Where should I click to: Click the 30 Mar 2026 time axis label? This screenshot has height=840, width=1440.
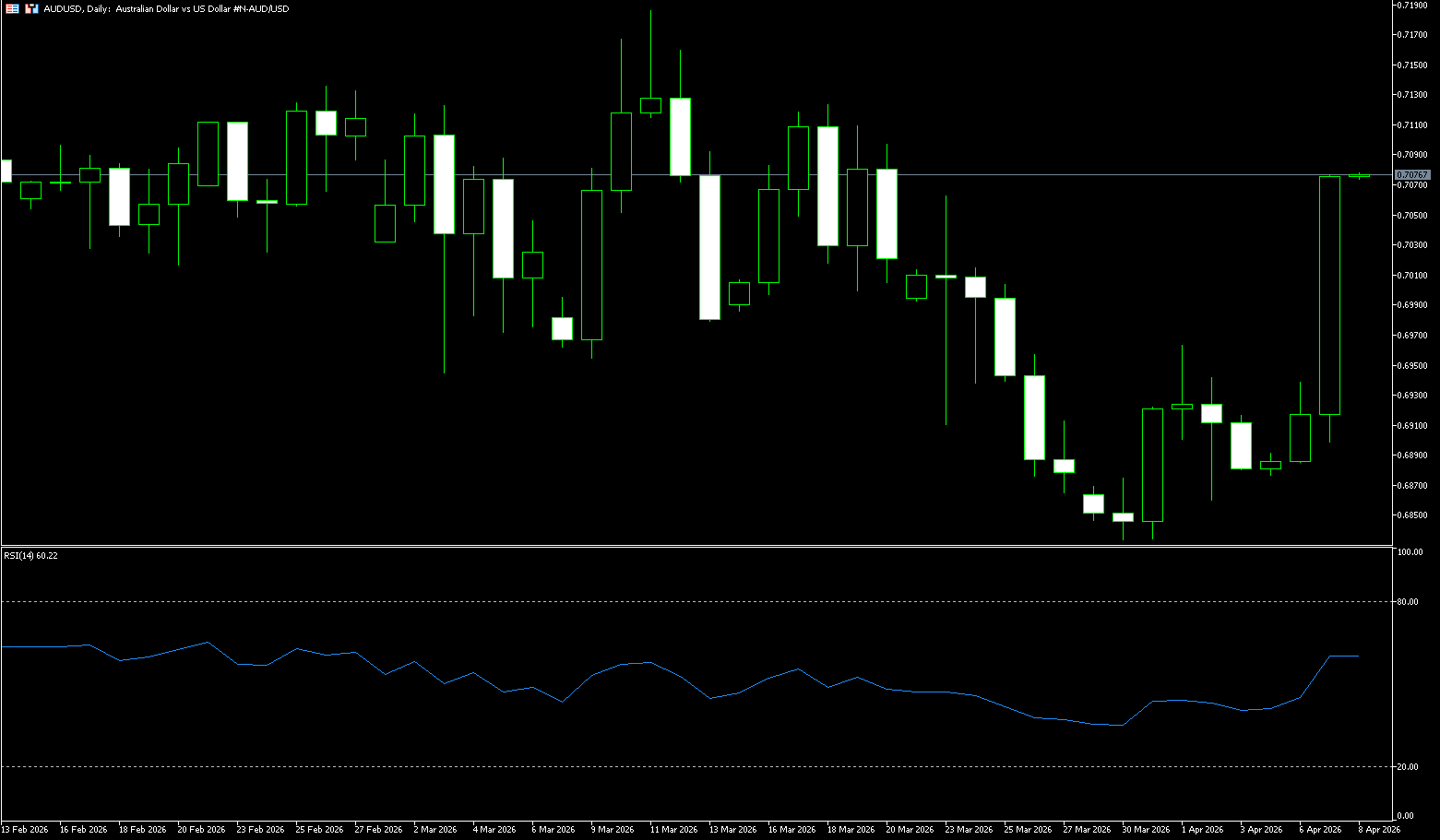pyautogui.click(x=1146, y=830)
